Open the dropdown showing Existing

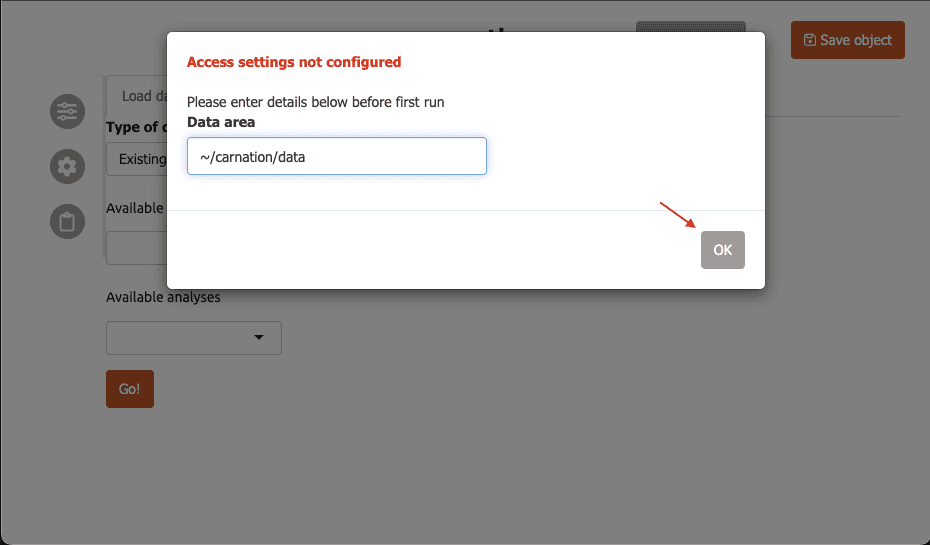[x=136, y=159]
